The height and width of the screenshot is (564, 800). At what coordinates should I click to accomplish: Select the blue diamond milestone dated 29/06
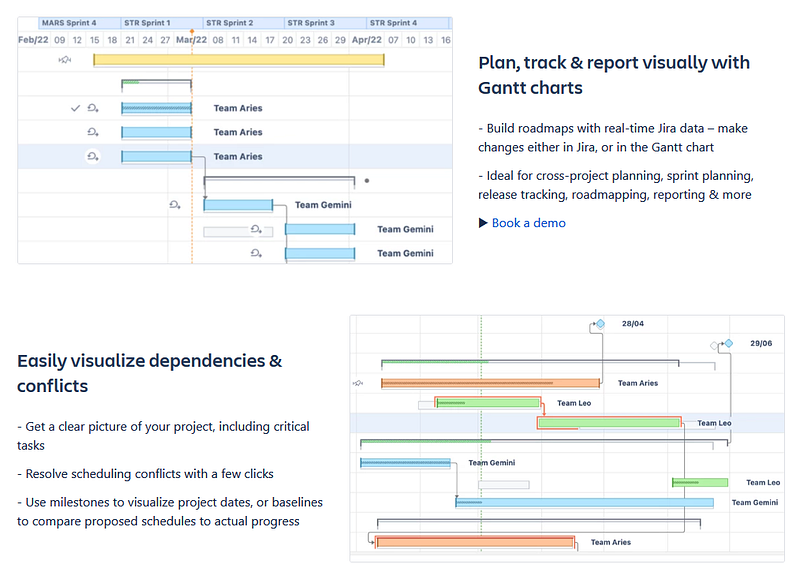729,344
